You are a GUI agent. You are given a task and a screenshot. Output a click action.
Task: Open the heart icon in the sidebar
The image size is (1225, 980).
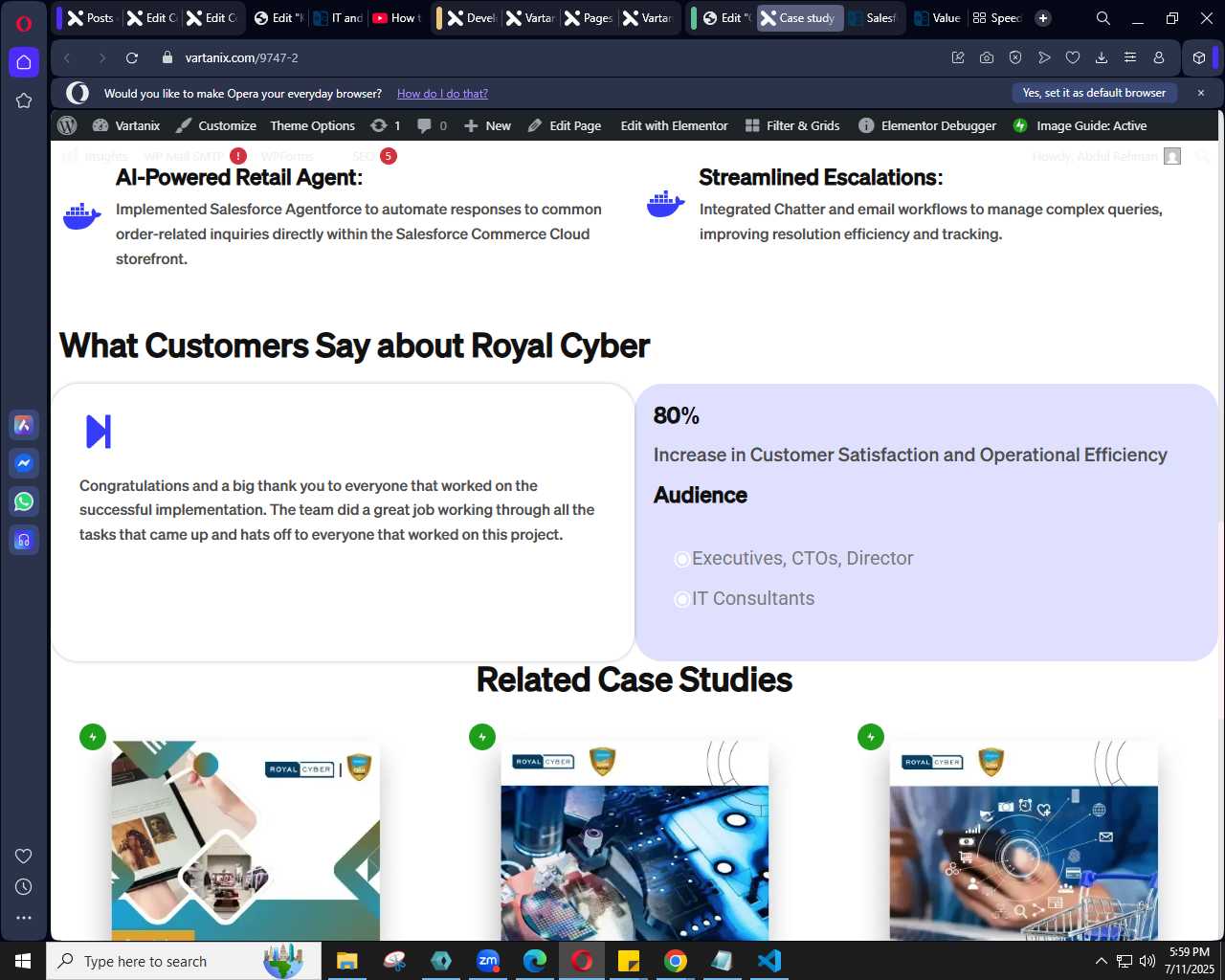(24, 856)
